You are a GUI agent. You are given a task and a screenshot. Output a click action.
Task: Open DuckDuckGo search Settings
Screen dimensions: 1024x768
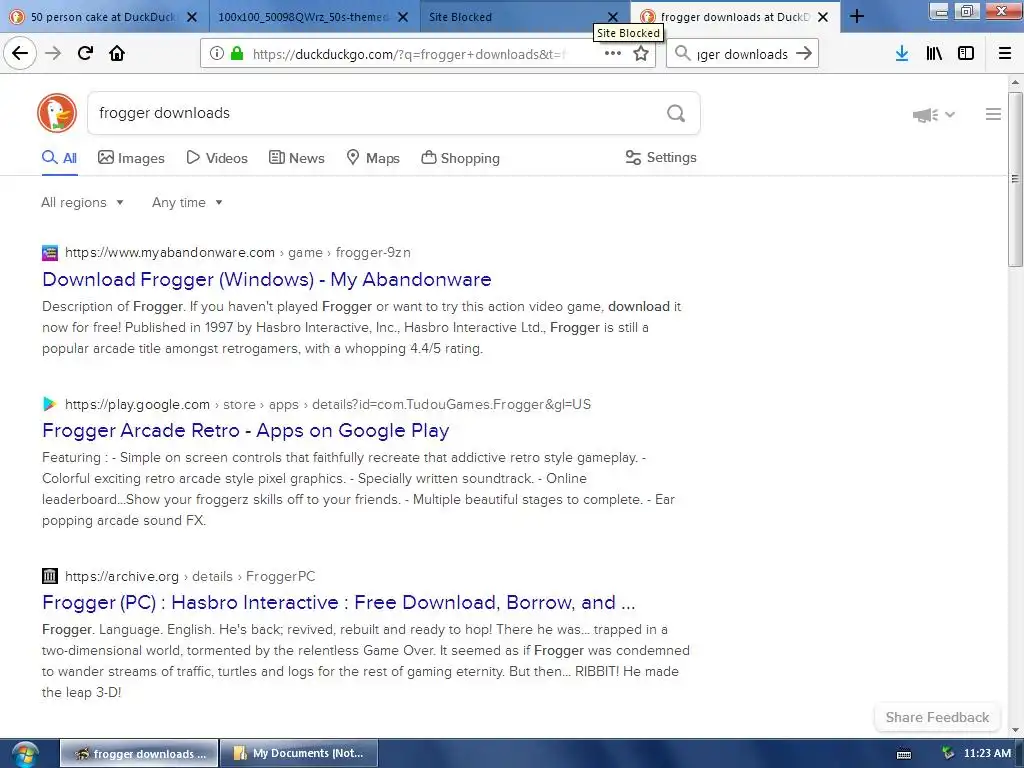tap(661, 157)
